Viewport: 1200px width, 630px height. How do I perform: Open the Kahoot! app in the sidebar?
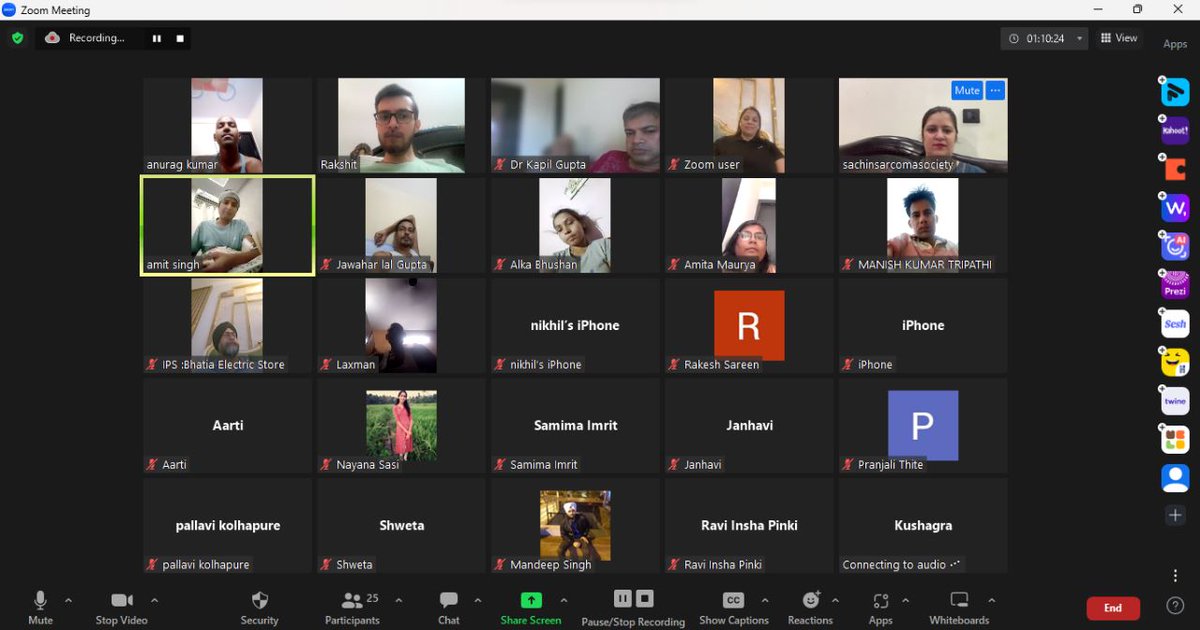pos(1175,131)
